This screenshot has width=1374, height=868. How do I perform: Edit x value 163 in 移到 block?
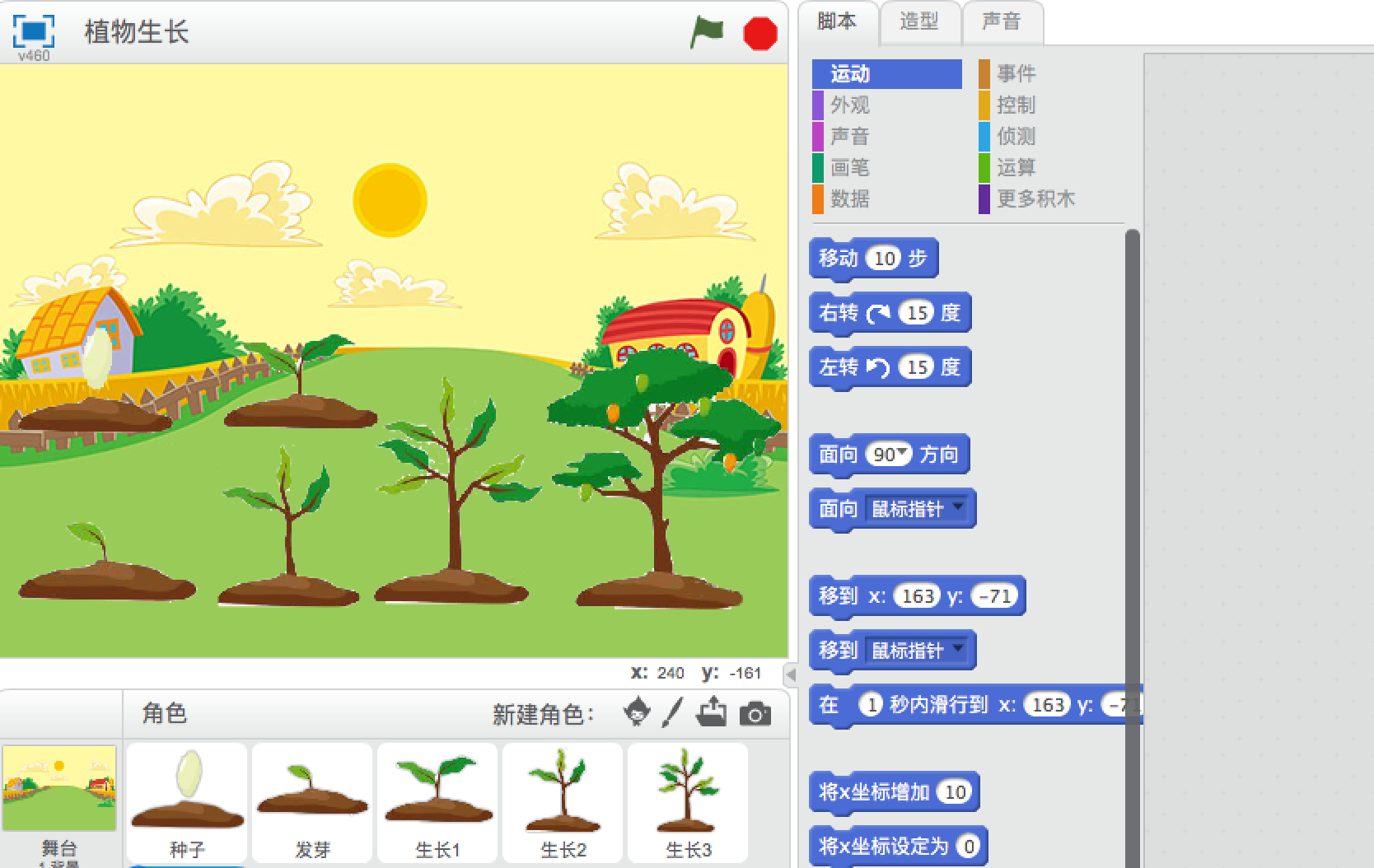pos(917,596)
